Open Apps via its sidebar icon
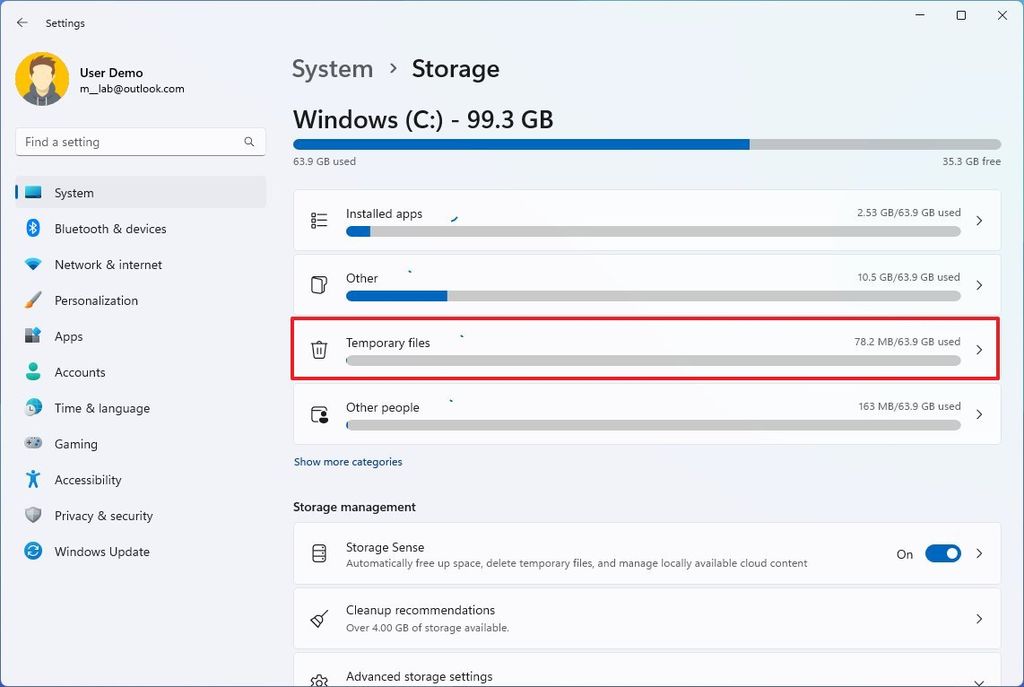1024x687 pixels. 31,336
